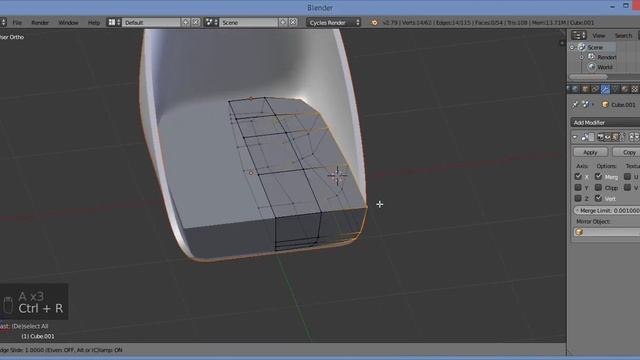The image size is (640, 360).
Task: Click the Mirror modifier type icon
Action: 585,137
